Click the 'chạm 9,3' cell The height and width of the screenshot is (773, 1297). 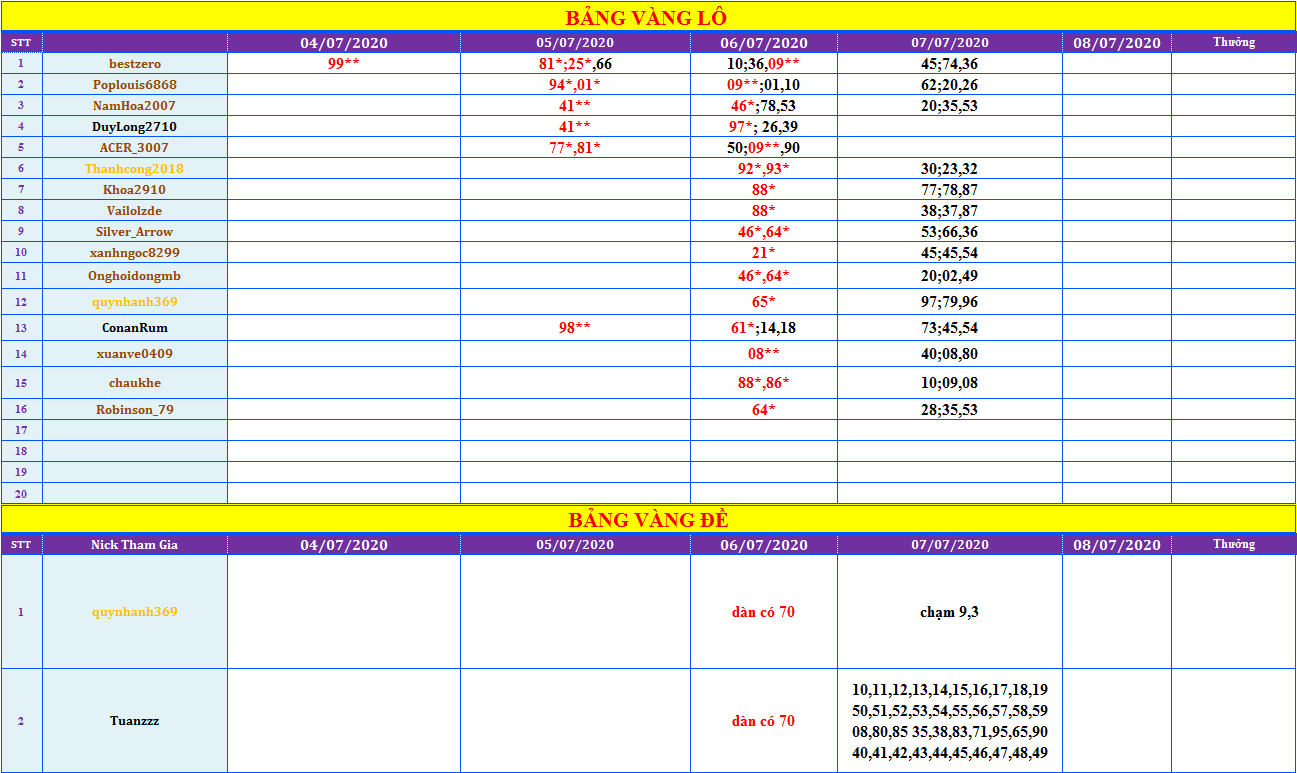[950, 612]
